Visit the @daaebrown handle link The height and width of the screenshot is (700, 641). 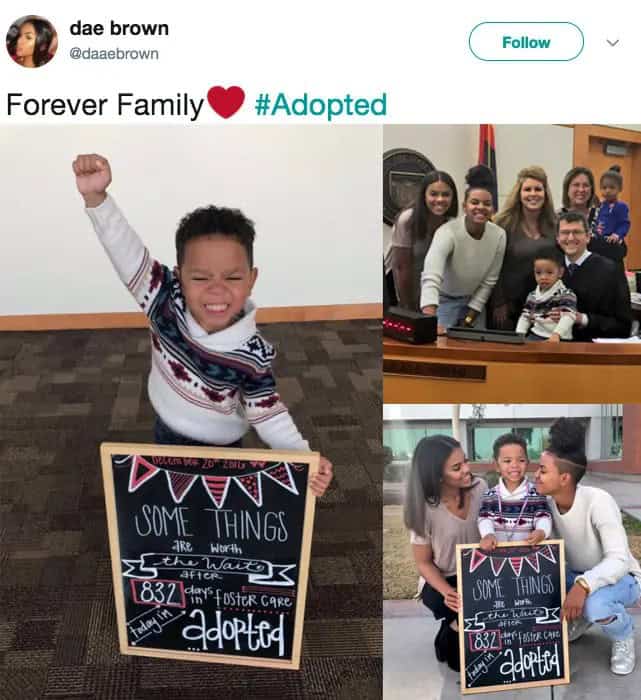(x=114, y=54)
